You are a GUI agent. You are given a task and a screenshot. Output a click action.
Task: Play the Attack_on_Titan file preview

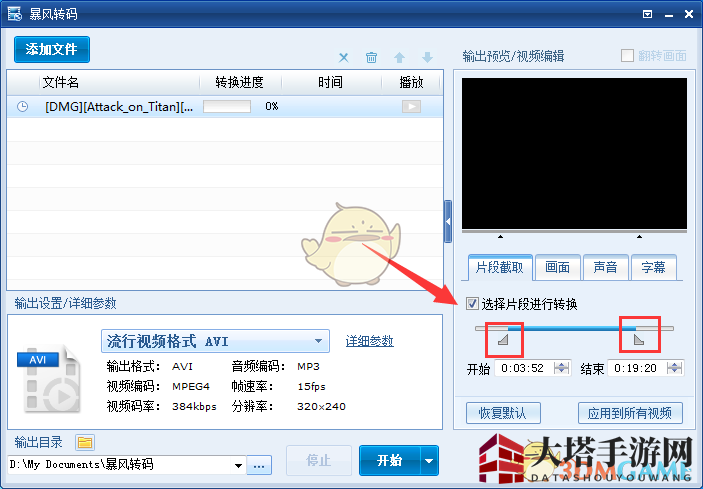411,106
